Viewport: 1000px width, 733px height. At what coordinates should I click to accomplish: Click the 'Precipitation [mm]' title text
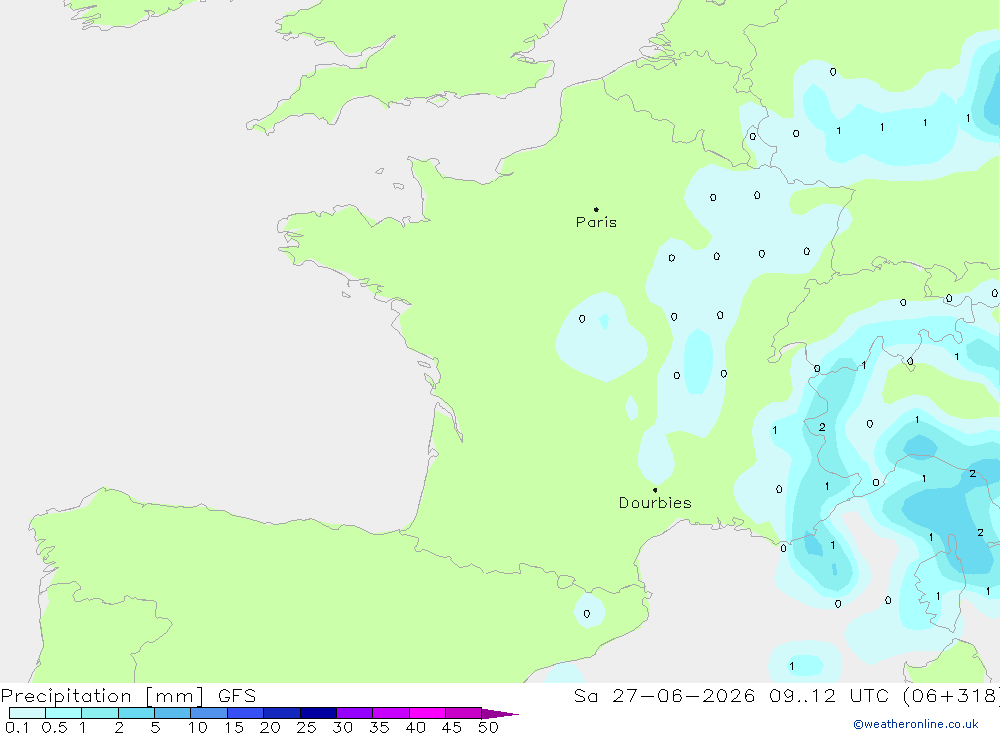coord(103,696)
